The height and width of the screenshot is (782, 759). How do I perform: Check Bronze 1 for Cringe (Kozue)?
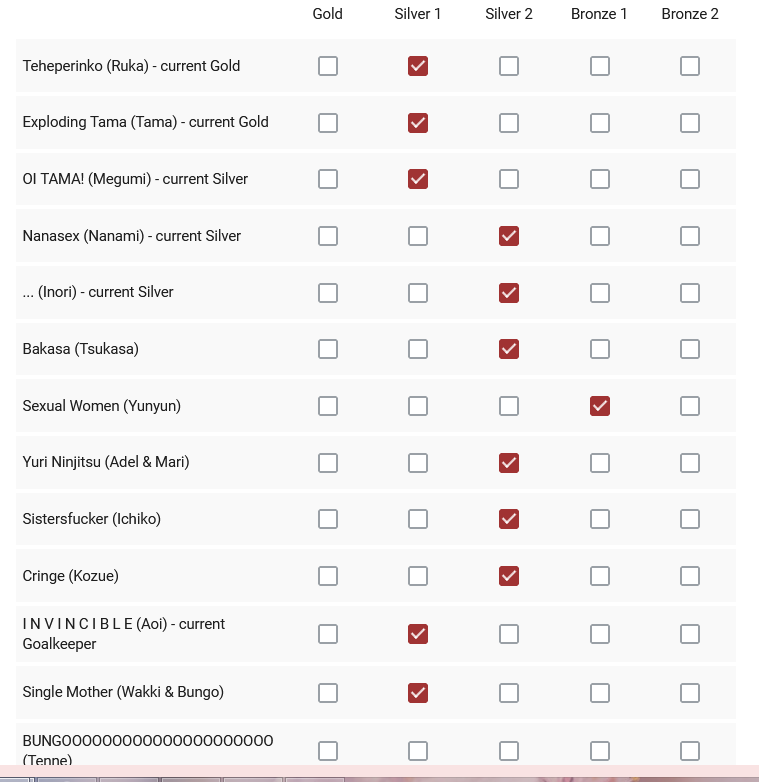599,576
